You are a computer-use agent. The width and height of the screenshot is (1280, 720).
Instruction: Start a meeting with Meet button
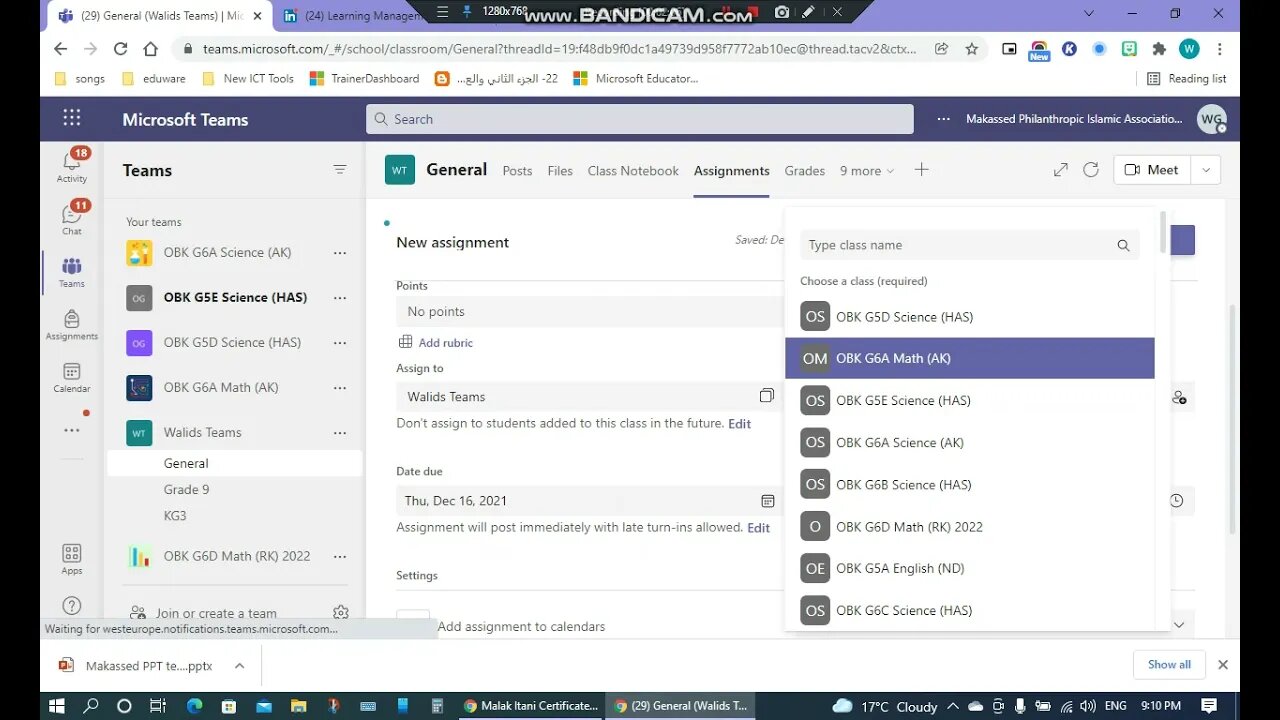[1152, 170]
